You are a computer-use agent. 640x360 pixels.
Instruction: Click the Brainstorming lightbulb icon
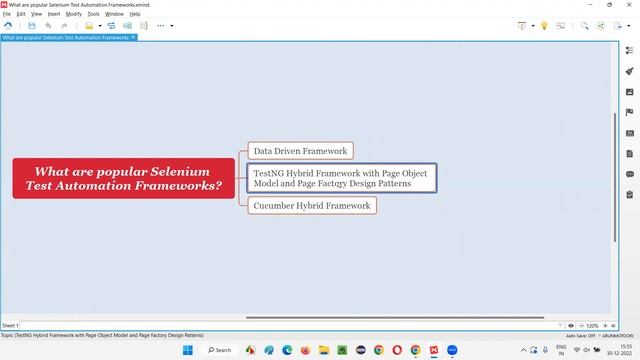[544, 26]
